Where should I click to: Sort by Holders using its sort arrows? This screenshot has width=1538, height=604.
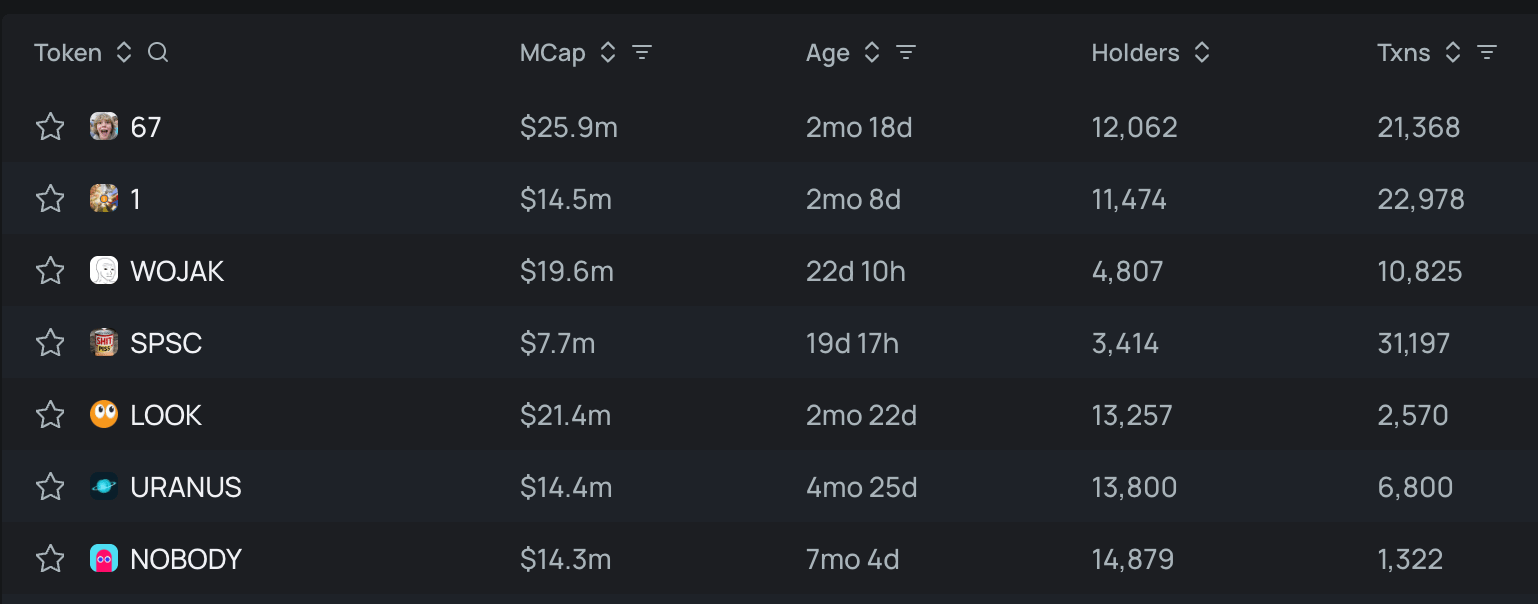[x=1202, y=53]
